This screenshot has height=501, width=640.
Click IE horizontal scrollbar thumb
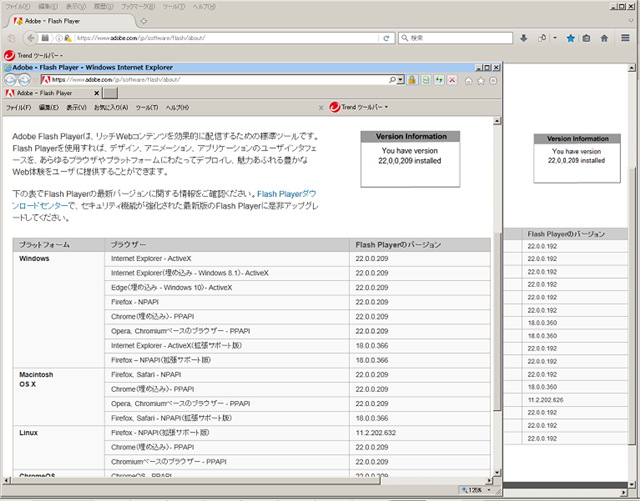(x=195, y=481)
